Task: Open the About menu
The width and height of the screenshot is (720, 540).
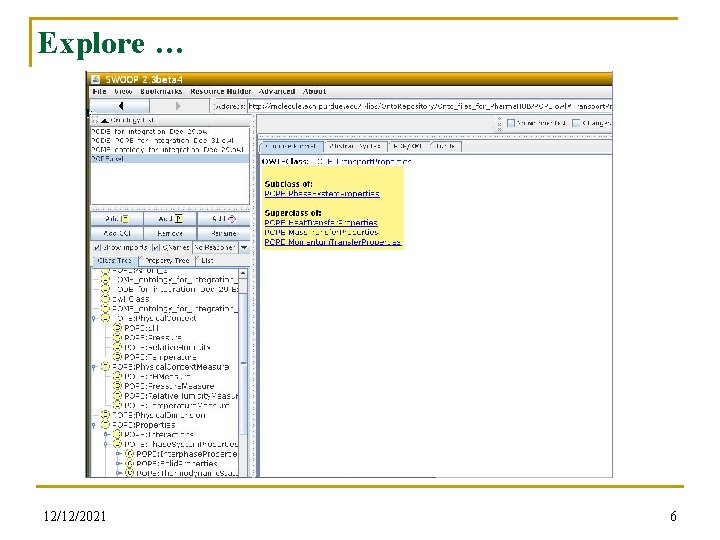Action: click(314, 91)
